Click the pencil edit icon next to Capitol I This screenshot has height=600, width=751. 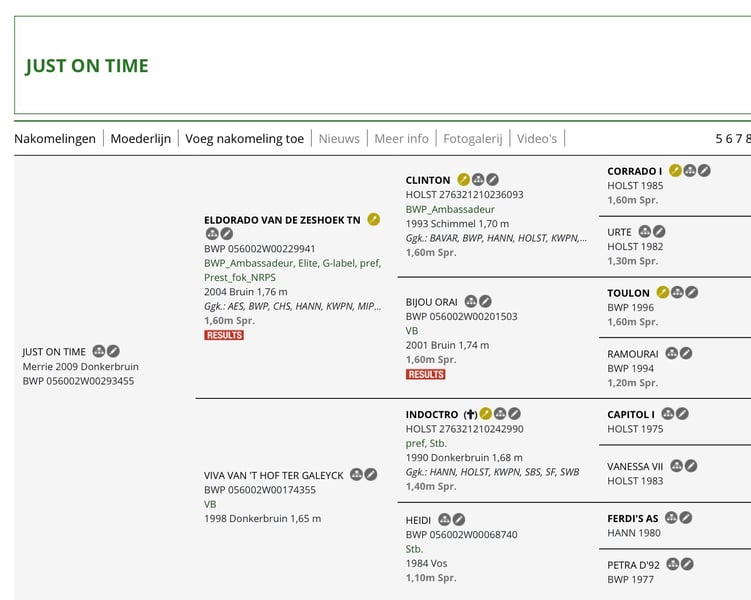pyautogui.click(x=682, y=414)
